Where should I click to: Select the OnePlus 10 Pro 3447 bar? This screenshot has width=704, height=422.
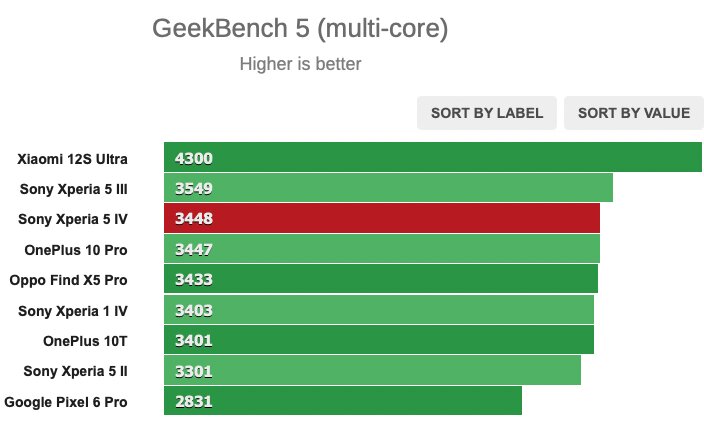(382, 249)
